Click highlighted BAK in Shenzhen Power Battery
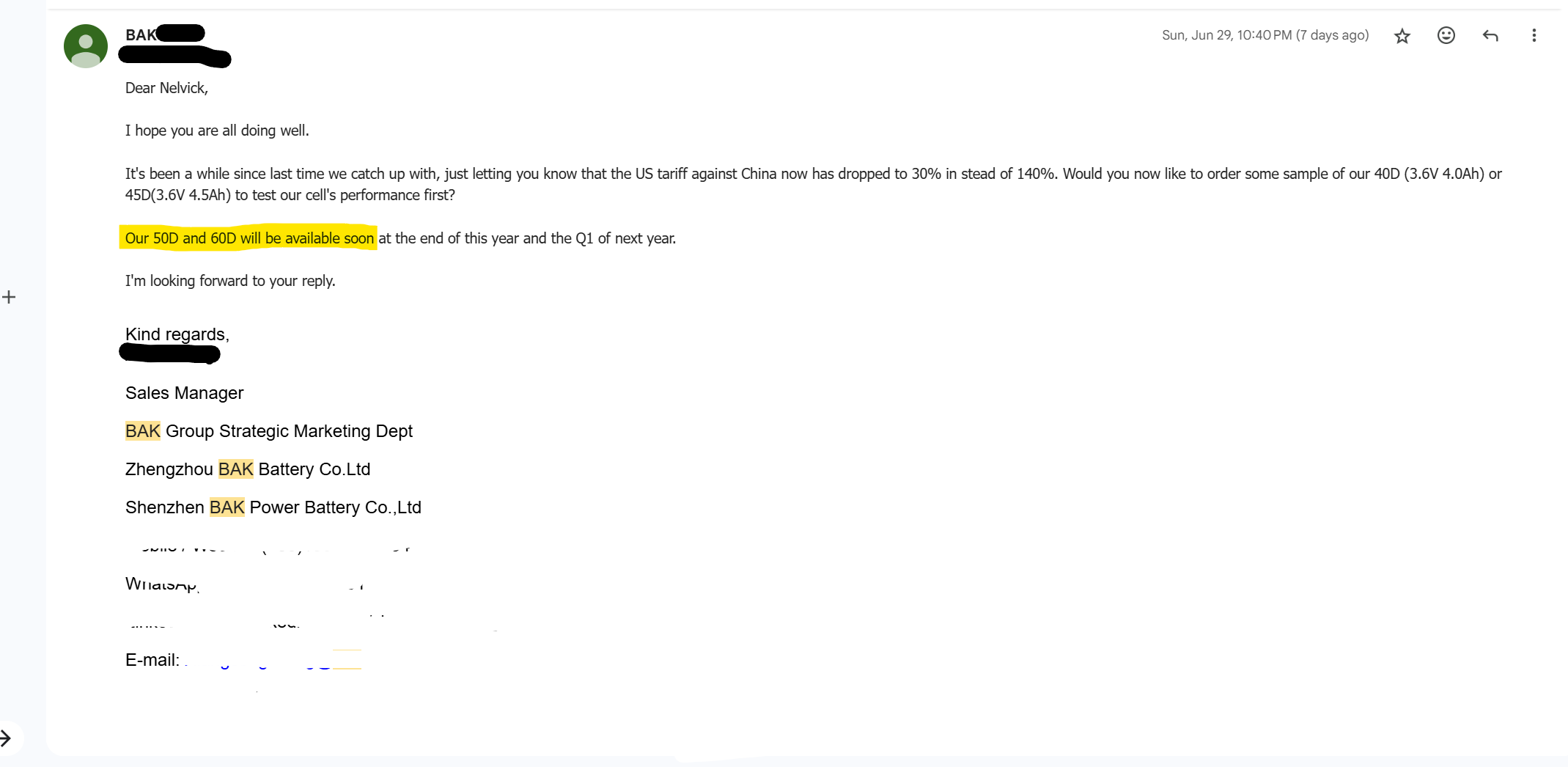The image size is (1568, 767). pos(227,507)
